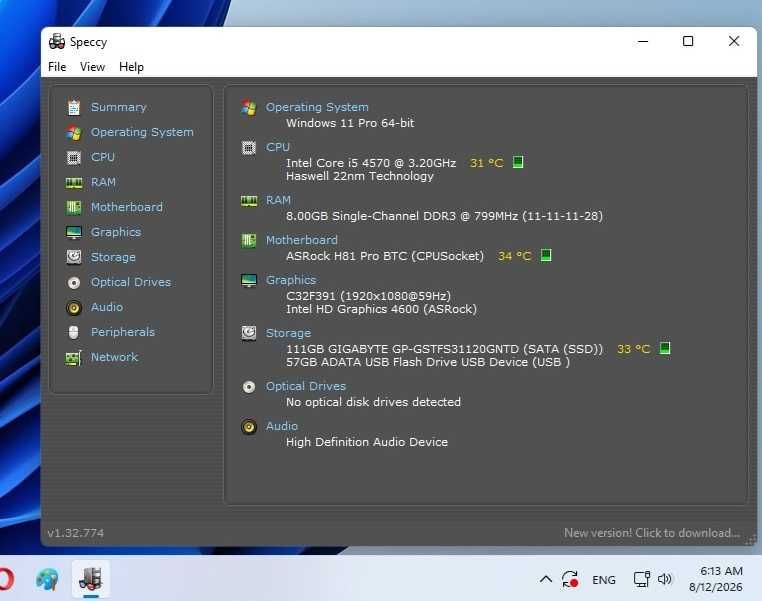Click the RAM stick icon in sidebar
The width and height of the screenshot is (762, 601).
tap(74, 183)
